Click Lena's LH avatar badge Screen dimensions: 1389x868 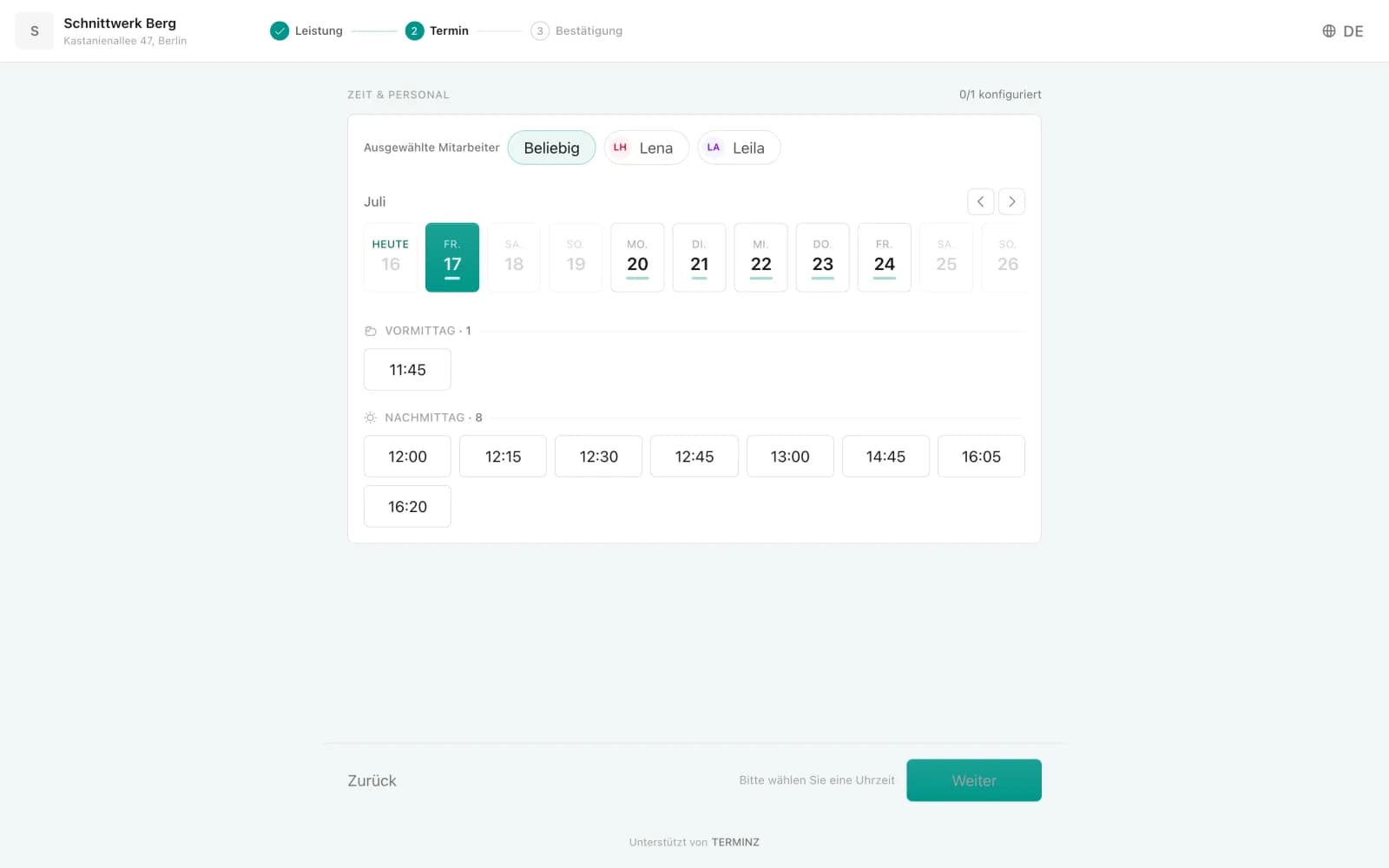(620, 148)
